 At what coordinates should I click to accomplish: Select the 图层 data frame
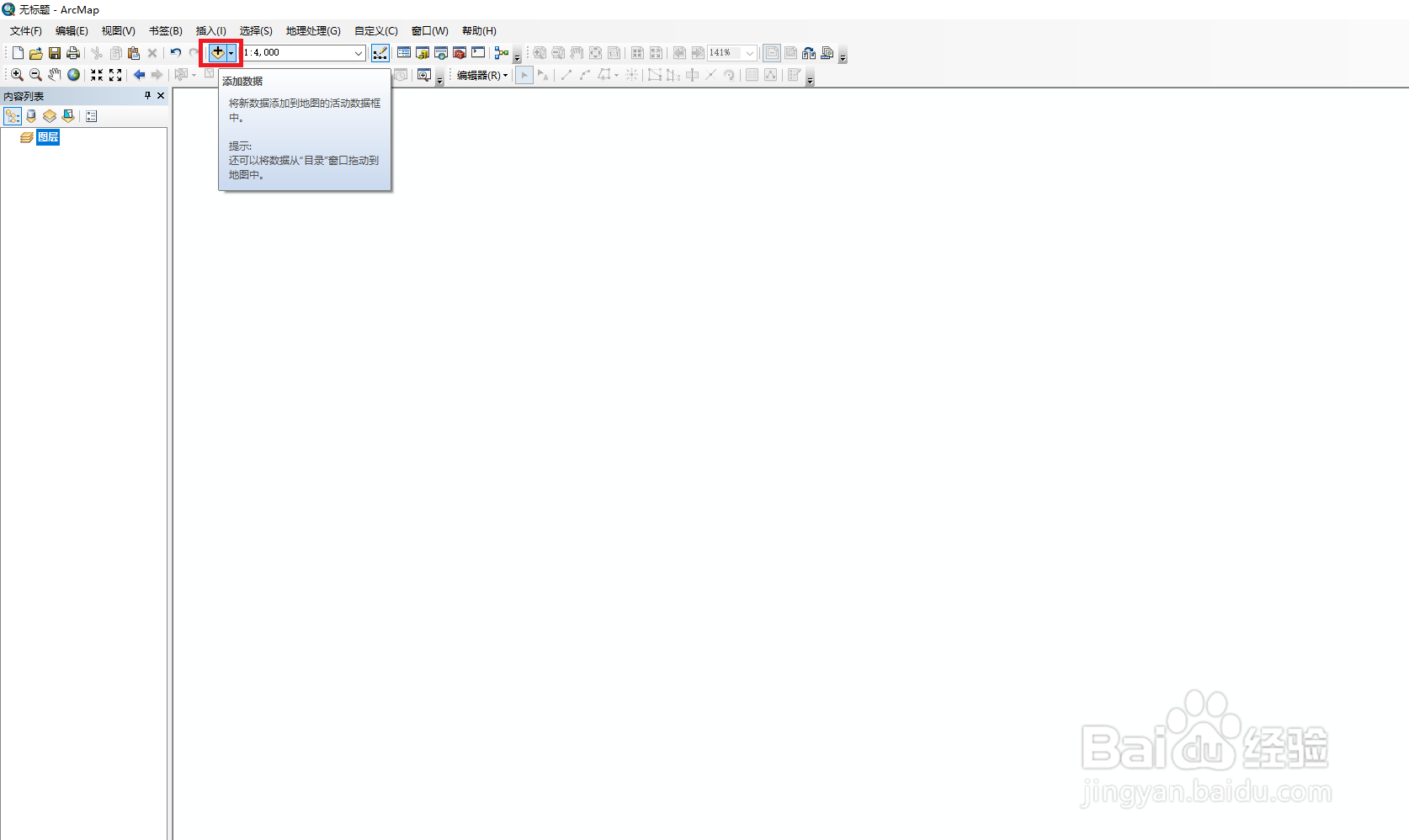[x=48, y=137]
